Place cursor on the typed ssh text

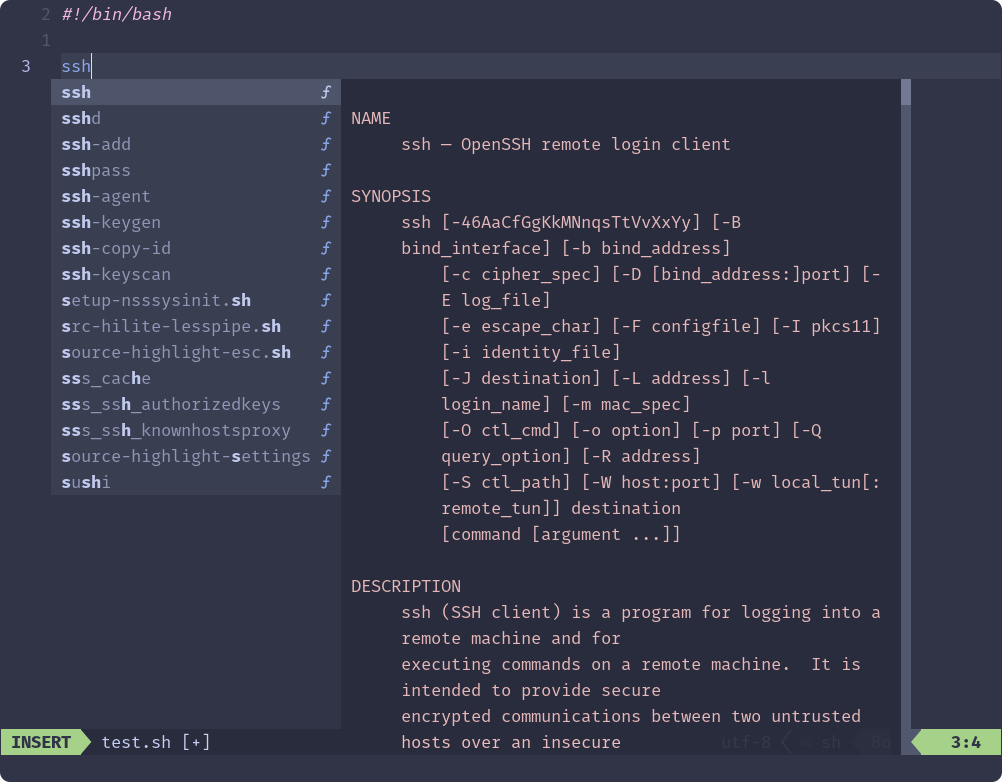[76, 66]
